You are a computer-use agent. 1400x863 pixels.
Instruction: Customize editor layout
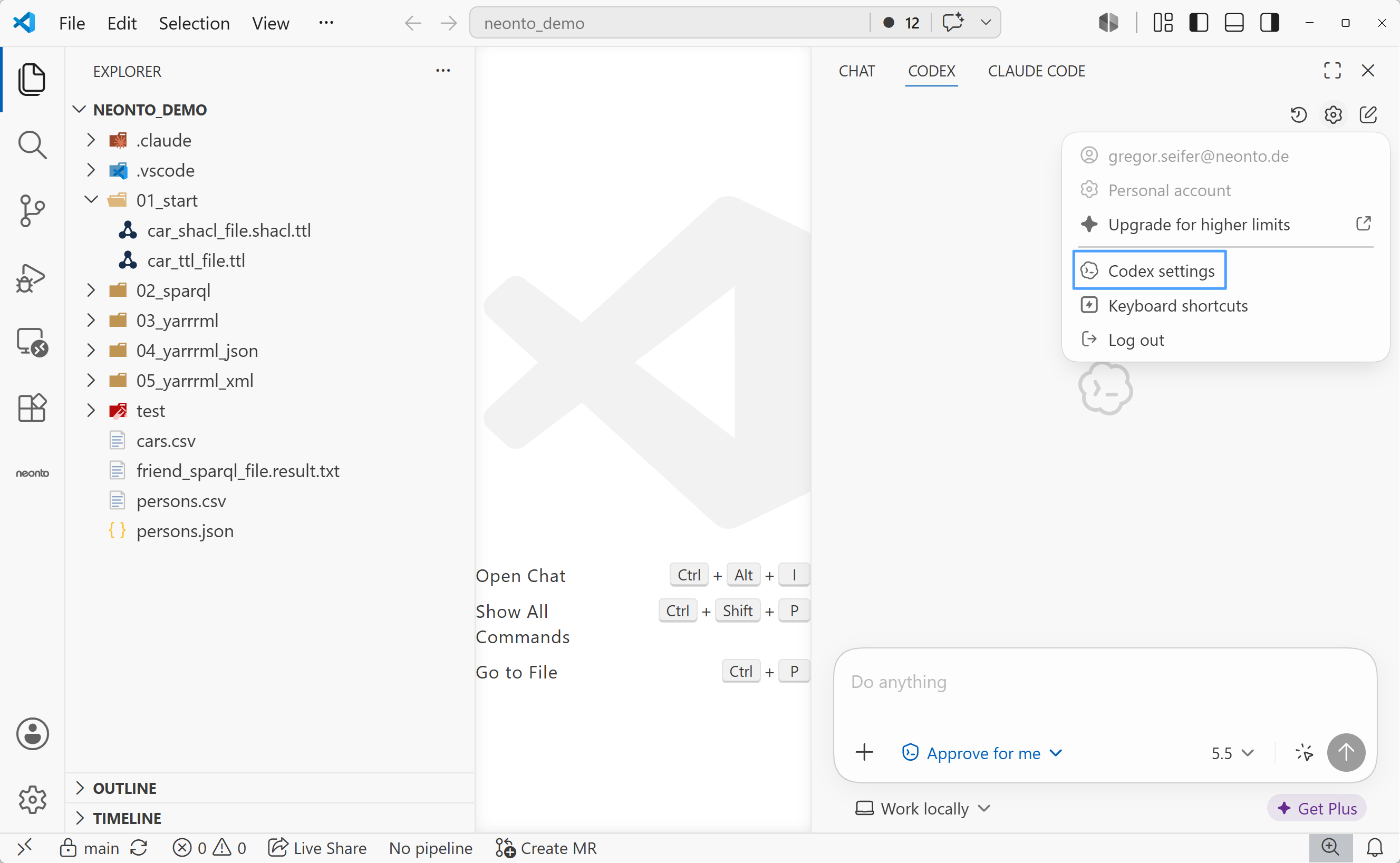tap(1163, 23)
